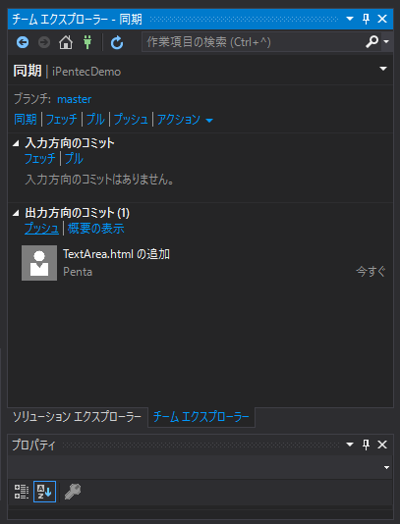Toggle Categorized view in Properties panel
Image resolution: width=400 pixels, height=524 pixels.
click(21, 492)
